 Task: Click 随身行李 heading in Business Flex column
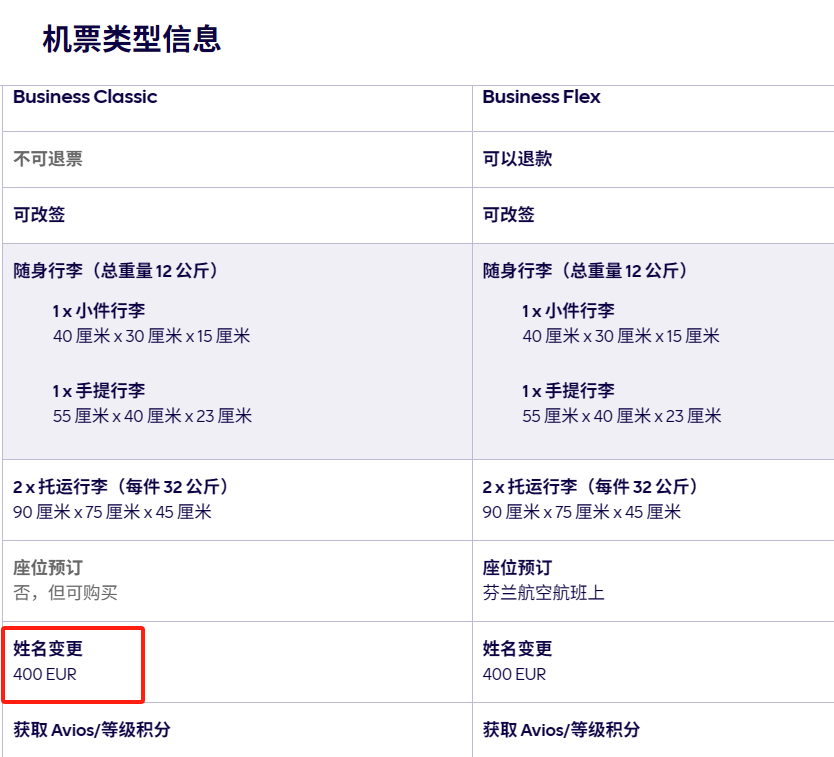coord(585,271)
